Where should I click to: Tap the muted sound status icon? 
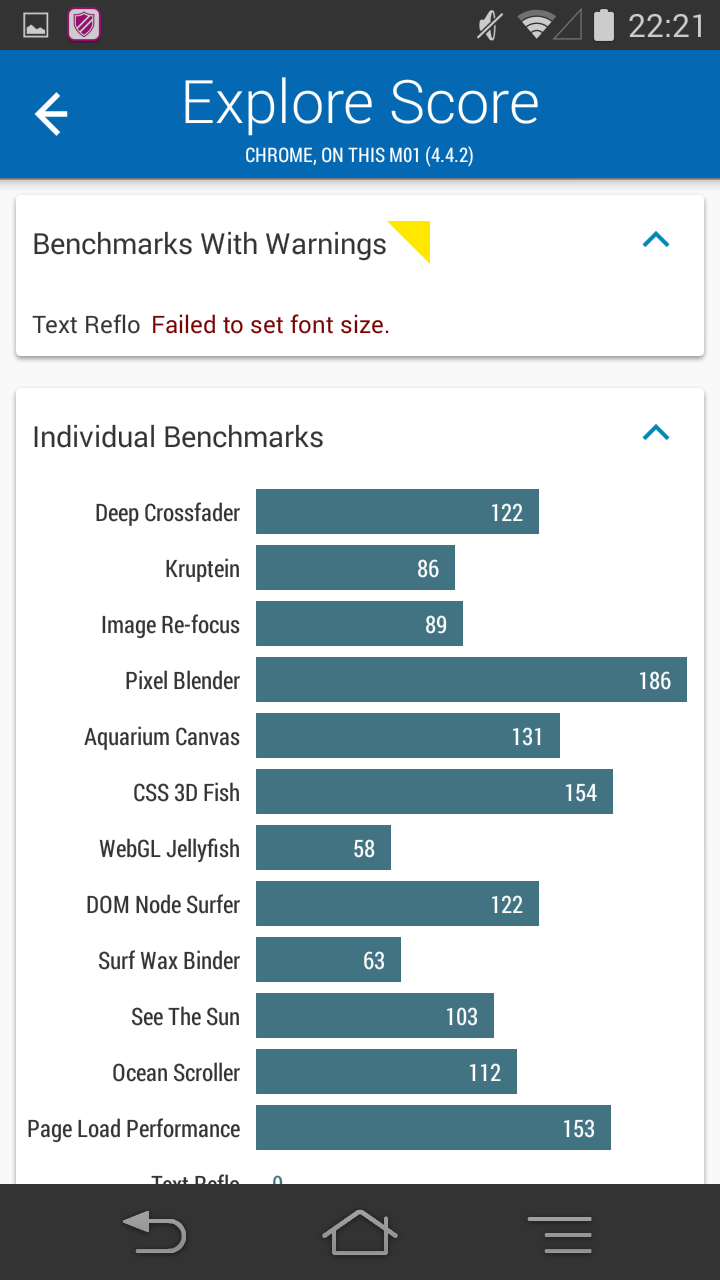(x=489, y=25)
